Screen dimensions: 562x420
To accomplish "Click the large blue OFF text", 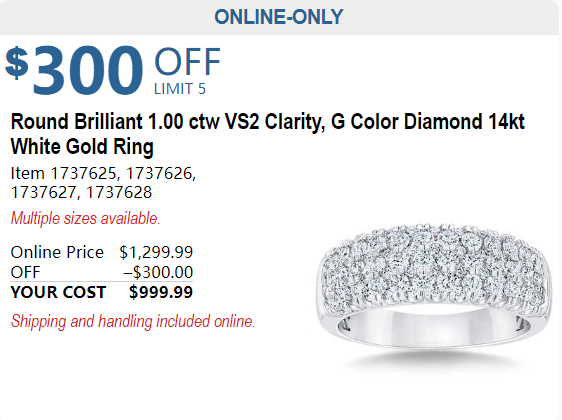I will coord(187,62).
